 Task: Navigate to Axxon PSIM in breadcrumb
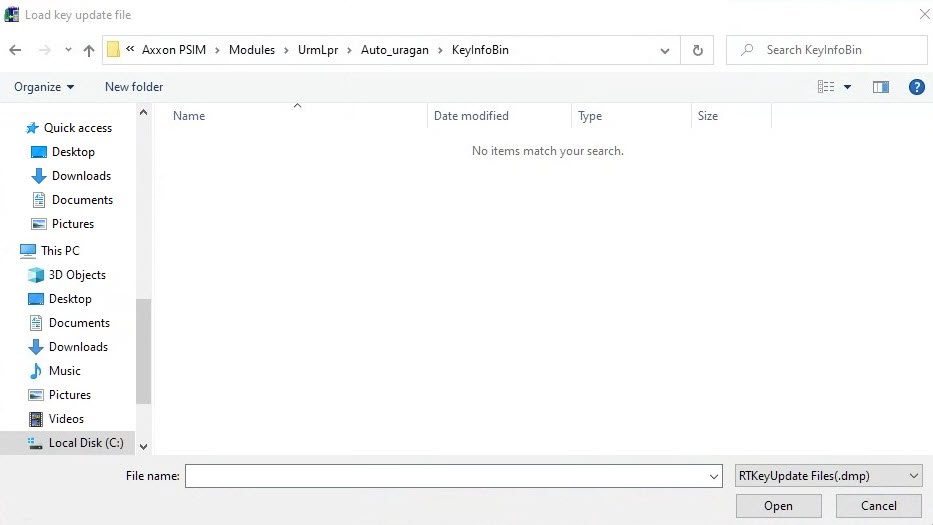(174, 50)
